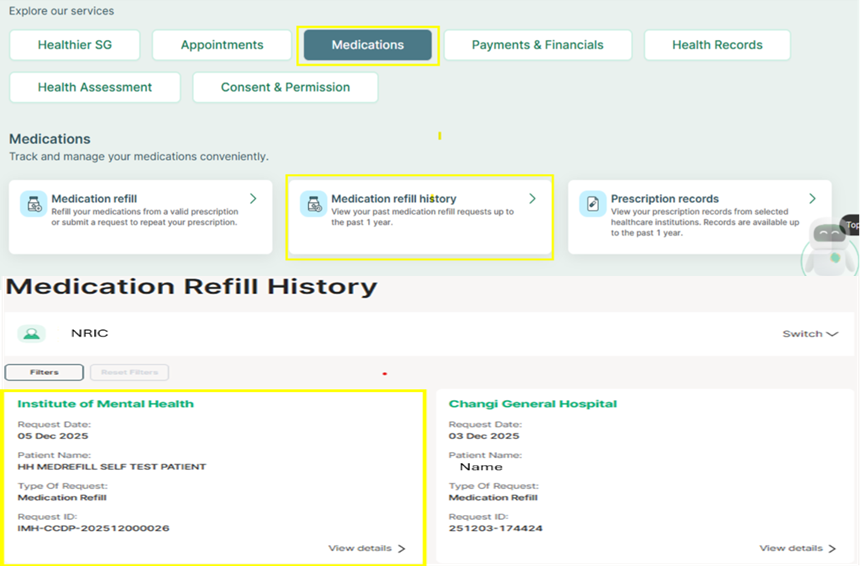
Task: Open Changi General Hospital record title
Action: click(532, 404)
